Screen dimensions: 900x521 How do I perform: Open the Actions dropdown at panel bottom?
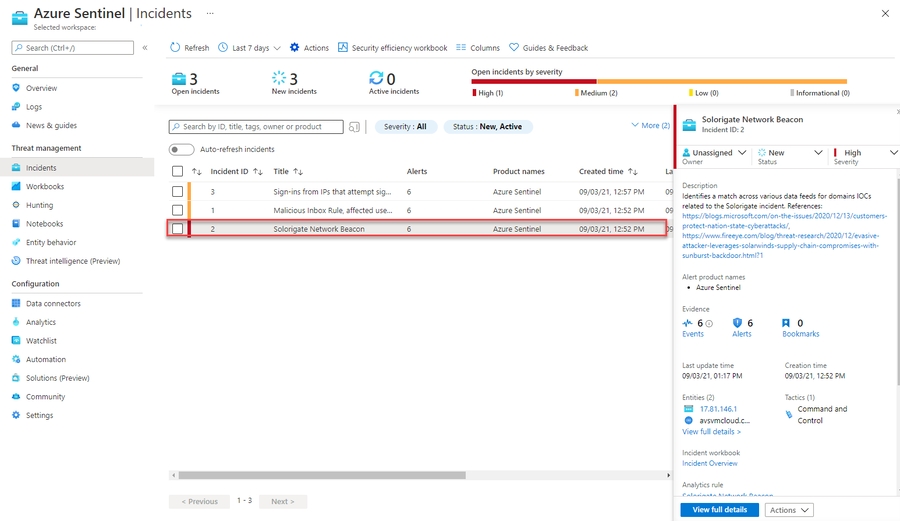pyautogui.click(x=789, y=510)
